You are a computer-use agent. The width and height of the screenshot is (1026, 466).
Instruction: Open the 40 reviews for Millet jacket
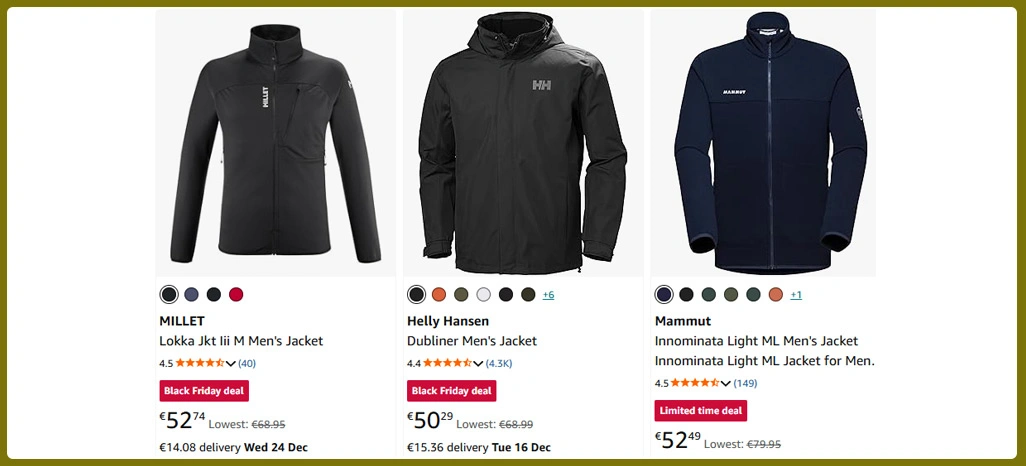click(247, 363)
